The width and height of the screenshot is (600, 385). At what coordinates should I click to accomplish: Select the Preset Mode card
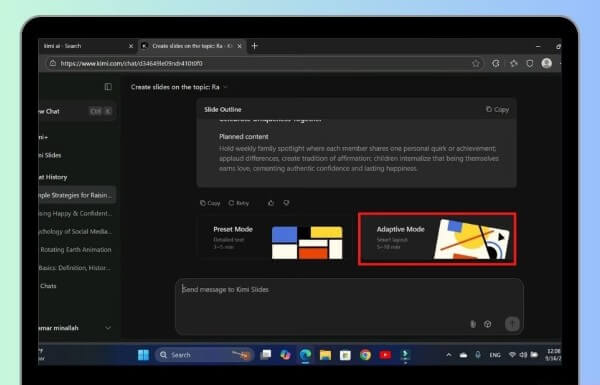coord(274,239)
